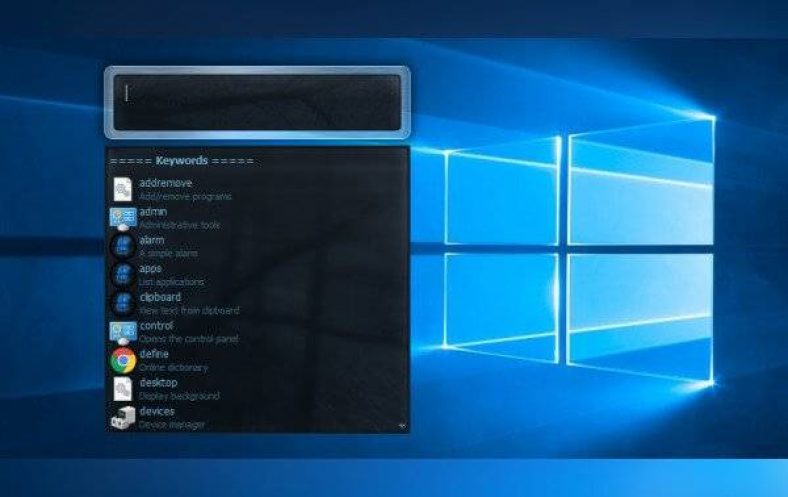Click the "Display background" description
Viewport: 788px width, 497px height.
coord(179,396)
